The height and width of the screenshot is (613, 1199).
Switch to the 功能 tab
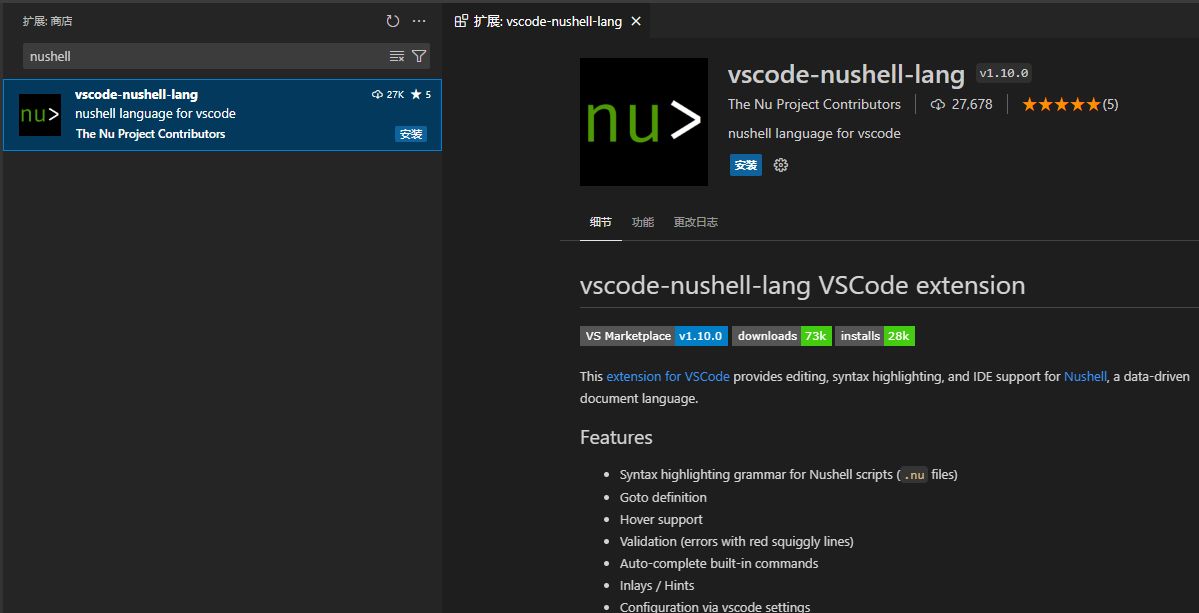pos(643,222)
